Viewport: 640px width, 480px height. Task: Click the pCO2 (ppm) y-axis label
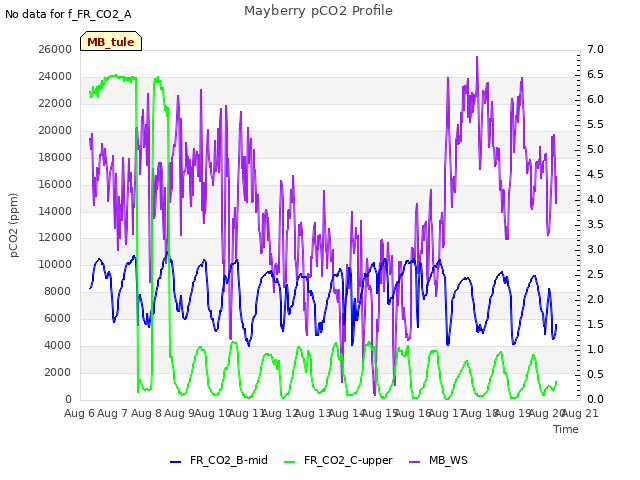tap(14, 225)
